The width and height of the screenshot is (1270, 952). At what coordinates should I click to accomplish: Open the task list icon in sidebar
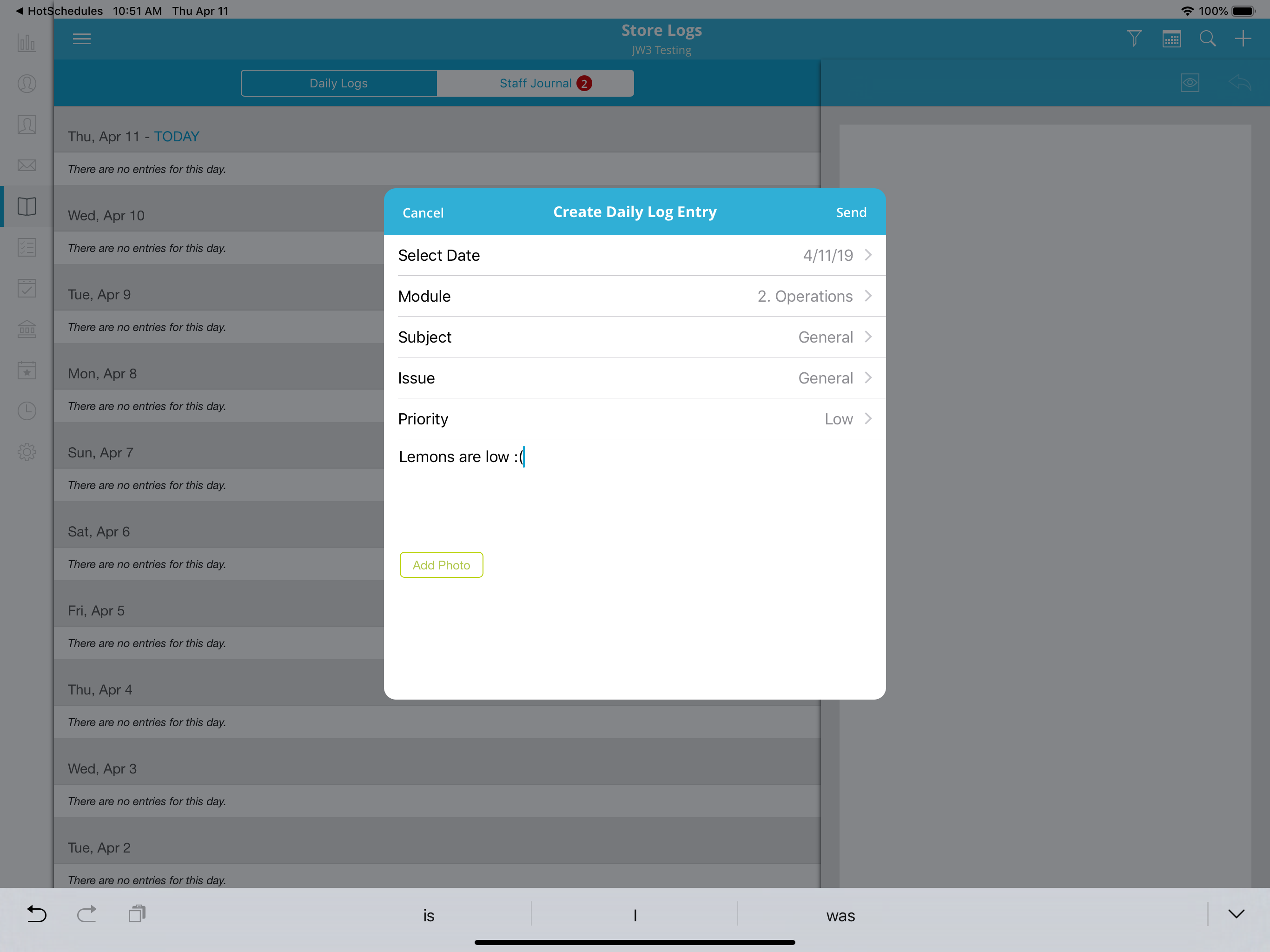pos(26,247)
